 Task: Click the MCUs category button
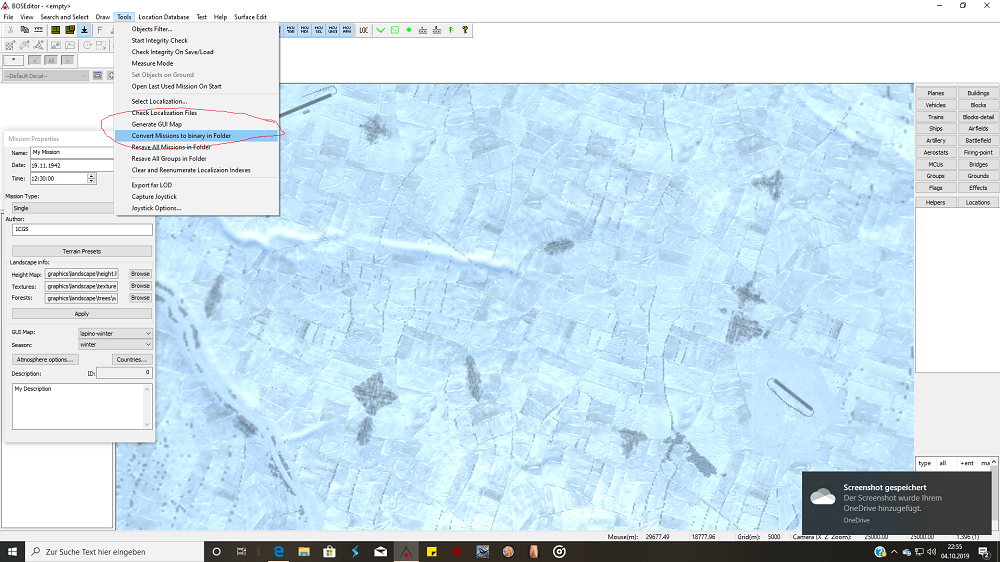coord(936,165)
